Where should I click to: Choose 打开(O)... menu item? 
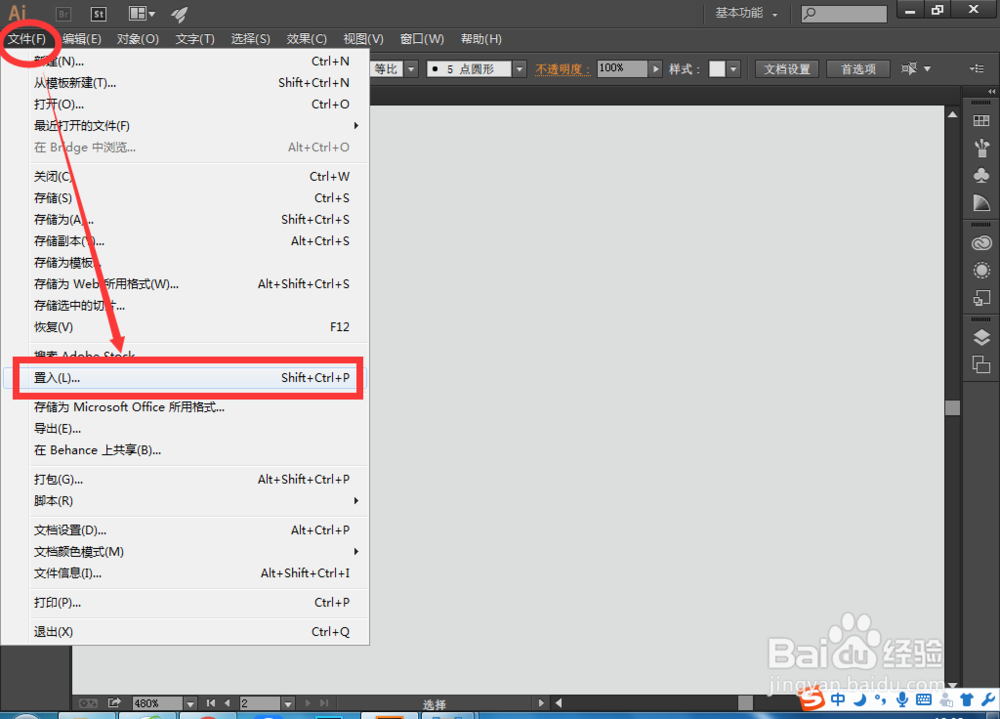[186, 104]
